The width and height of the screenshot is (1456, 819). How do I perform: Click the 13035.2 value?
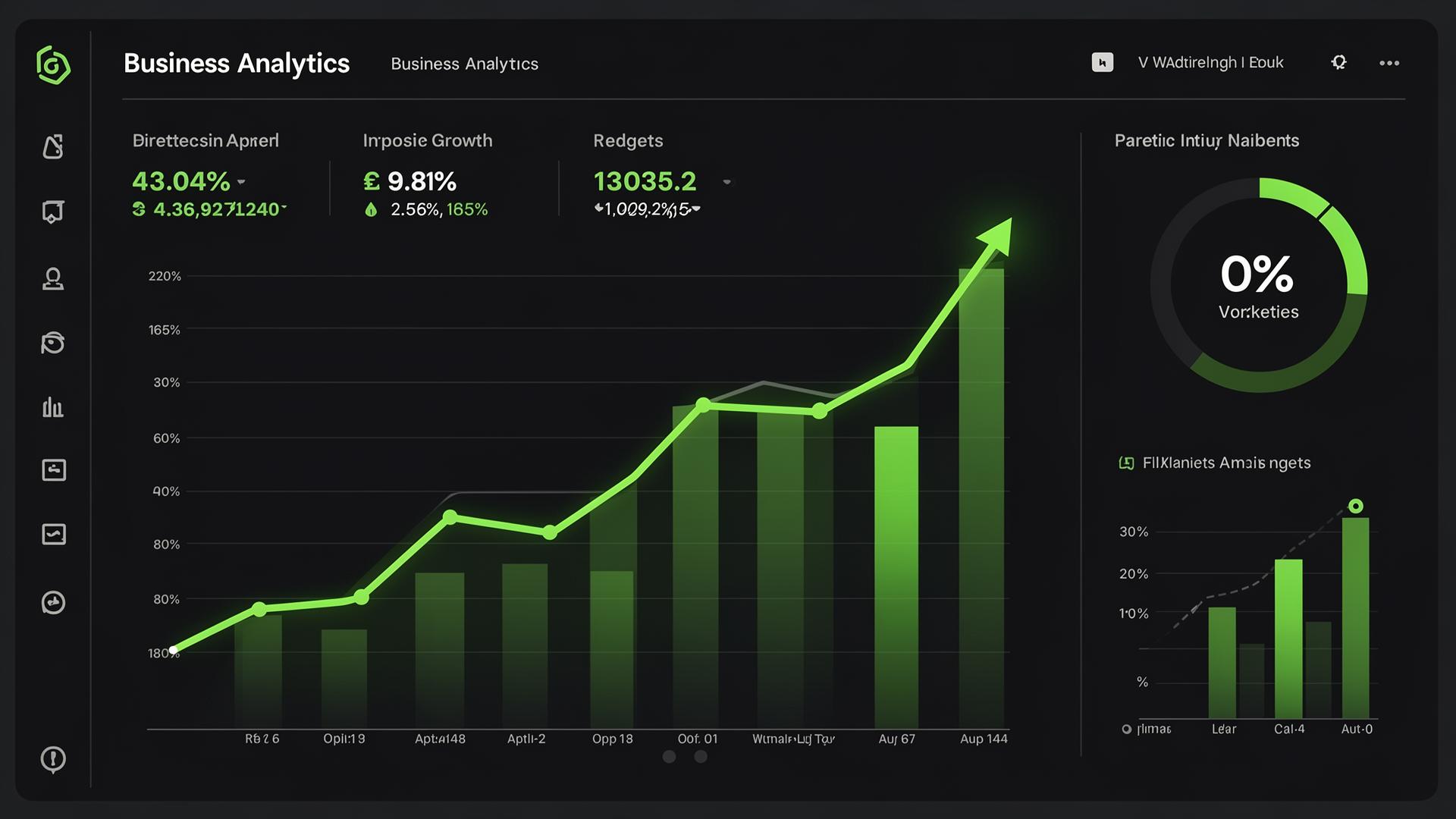[645, 181]
